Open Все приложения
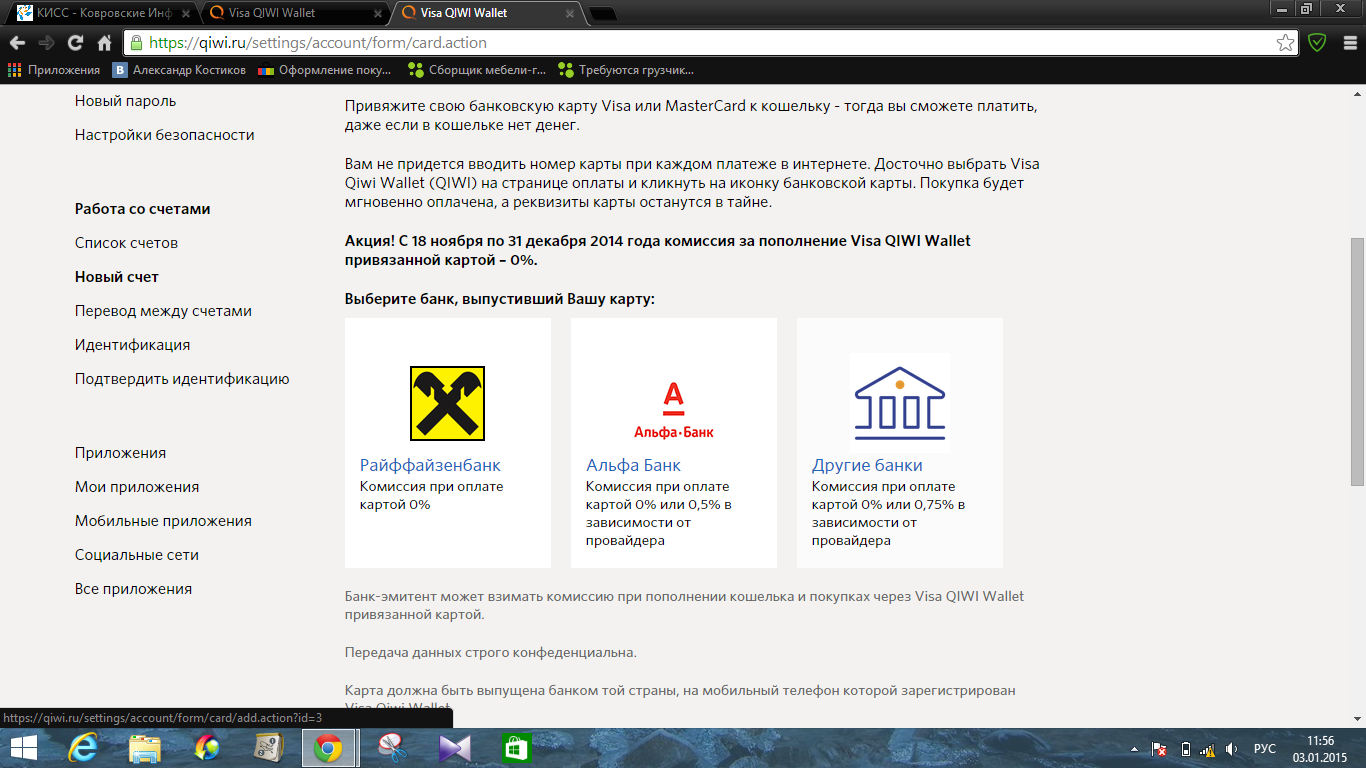 click(x=133, y=589)
